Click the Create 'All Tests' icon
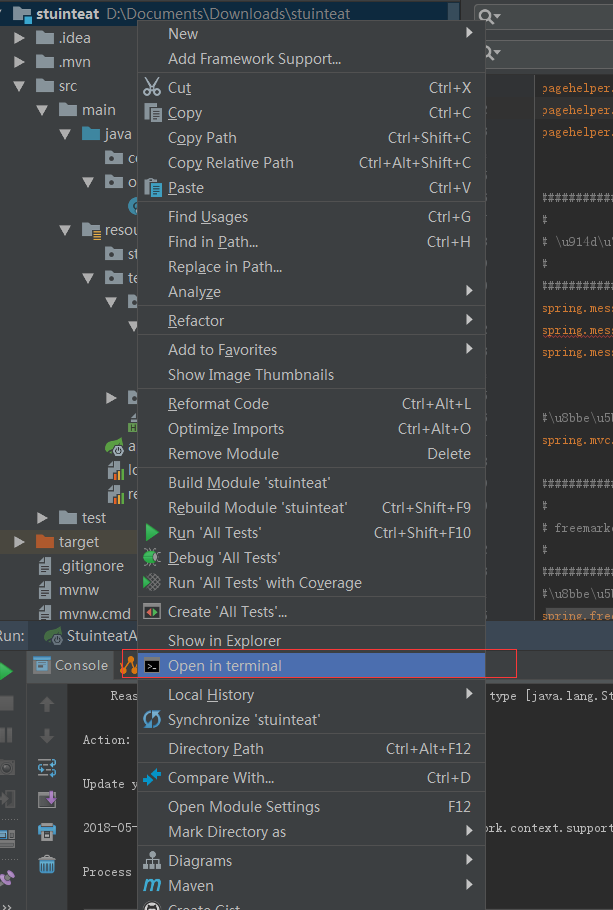 pos(152,612)
